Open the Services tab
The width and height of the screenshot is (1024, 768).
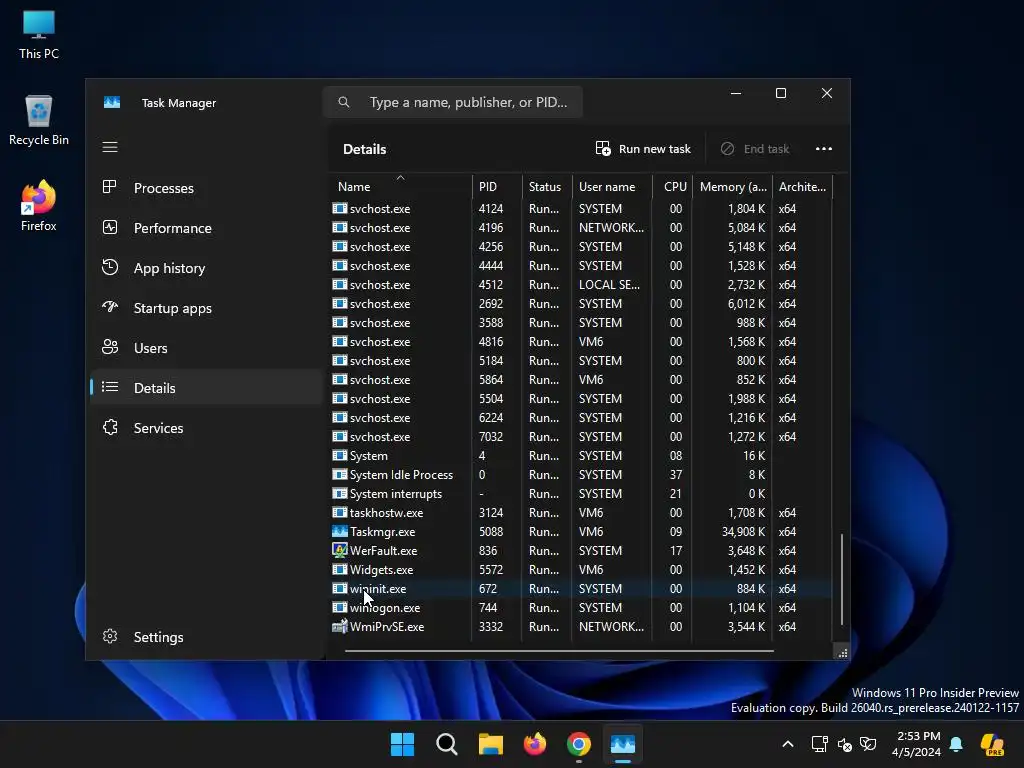pos(206,428)
